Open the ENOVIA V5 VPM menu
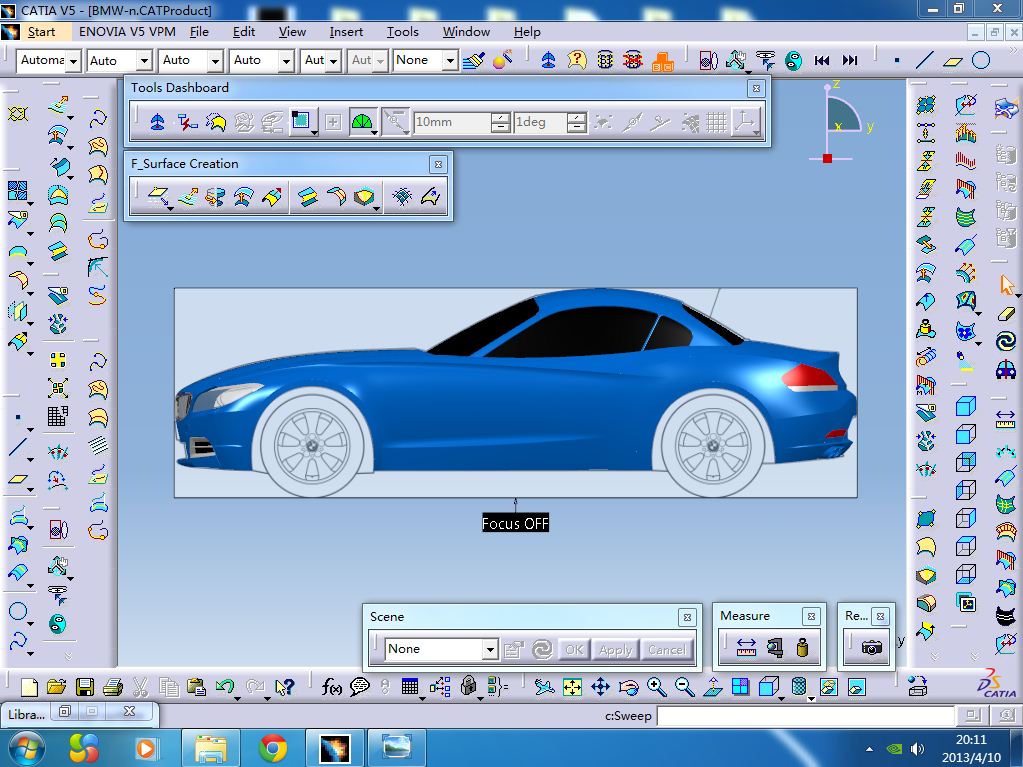The width and height of the screenshot is (1023, 767). coord(127,31)
